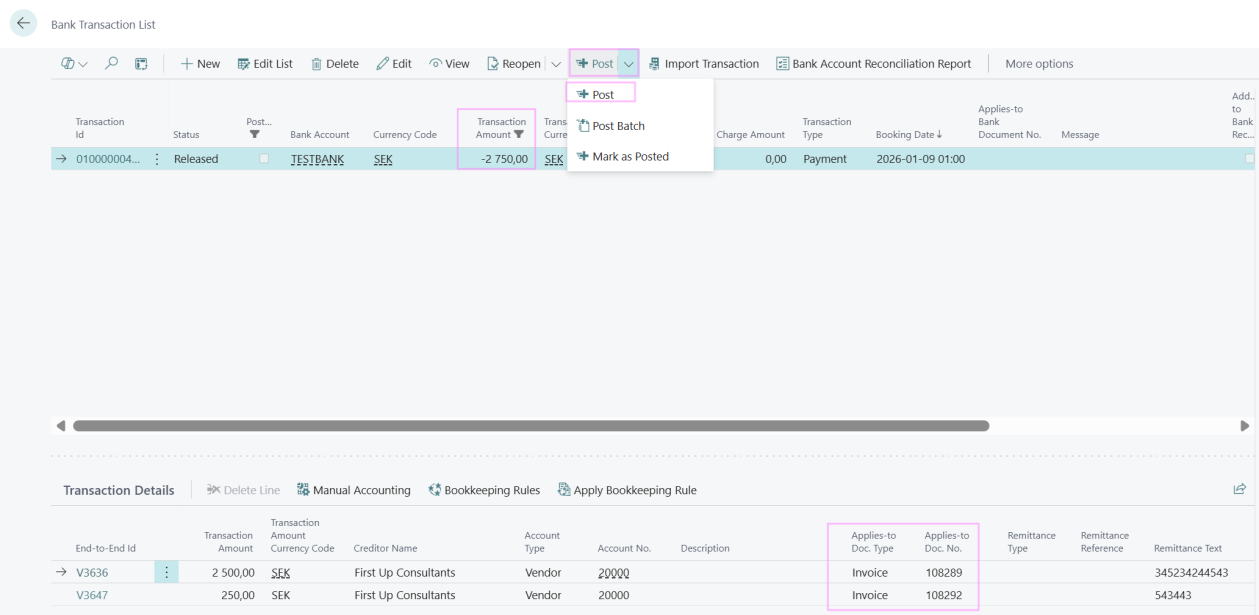This screenshot has width=1259, height=615.
Task: Open End-to-End Id V3647
Action: point(92,595)
